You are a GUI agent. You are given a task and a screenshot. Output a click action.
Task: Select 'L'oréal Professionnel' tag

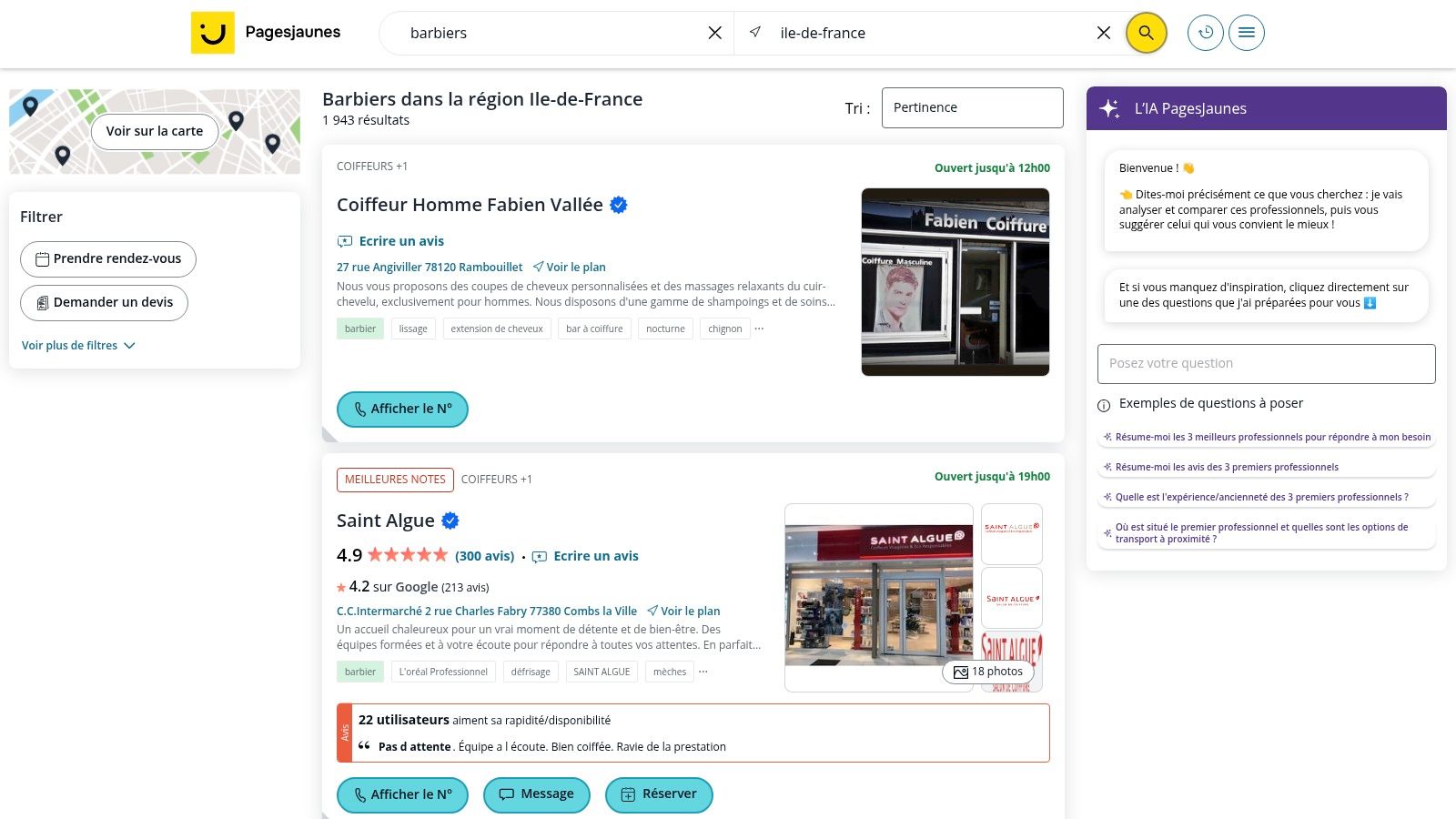click(x=443, y=672)
